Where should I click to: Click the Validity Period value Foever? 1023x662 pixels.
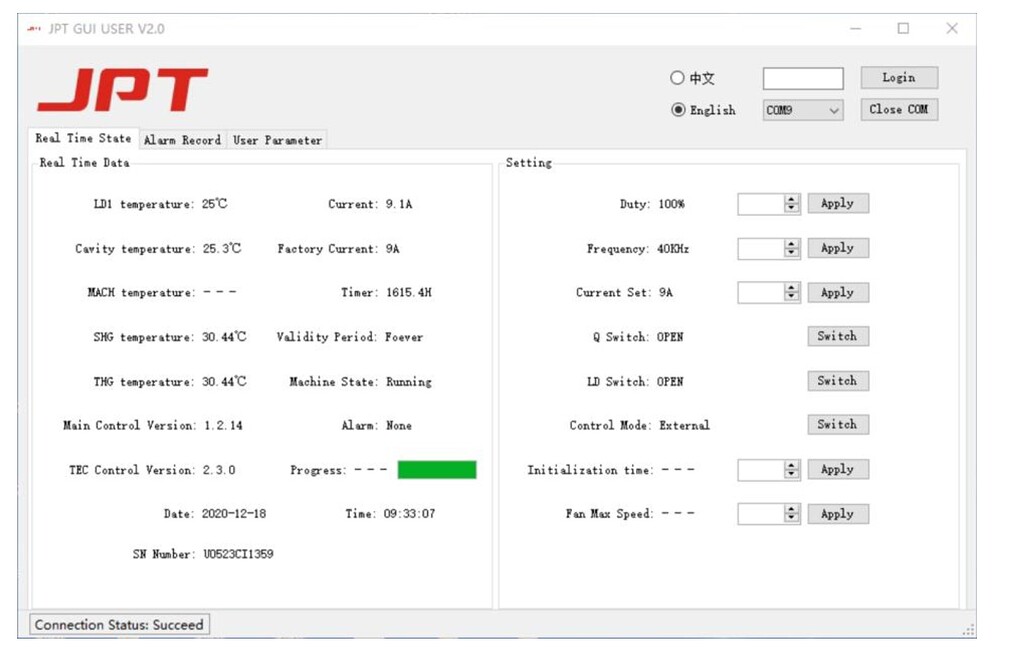[x=405, y=337]
